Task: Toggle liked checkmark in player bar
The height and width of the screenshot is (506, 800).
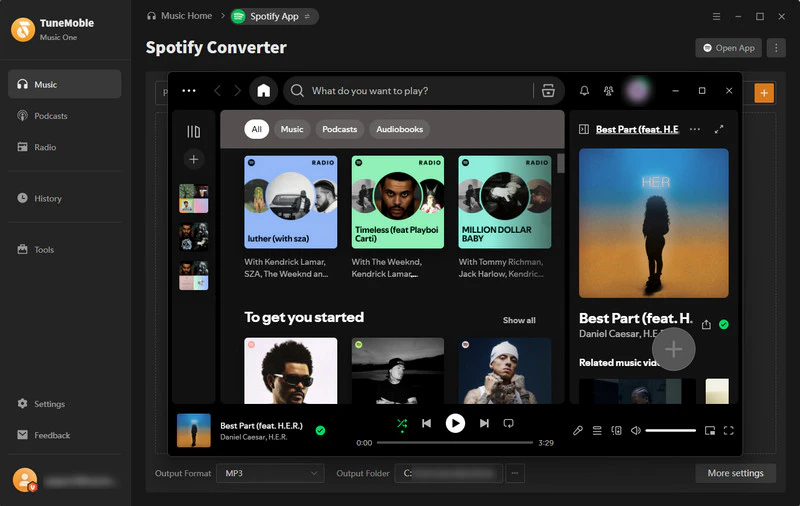Action: click(320, 431)
